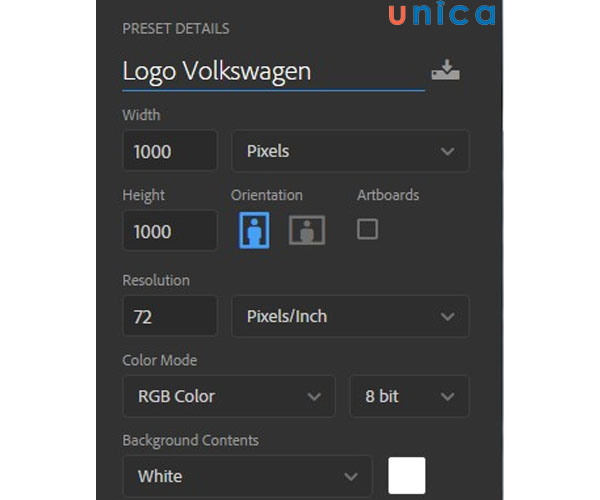Click the white background color swatch

[x=407, y=475]
